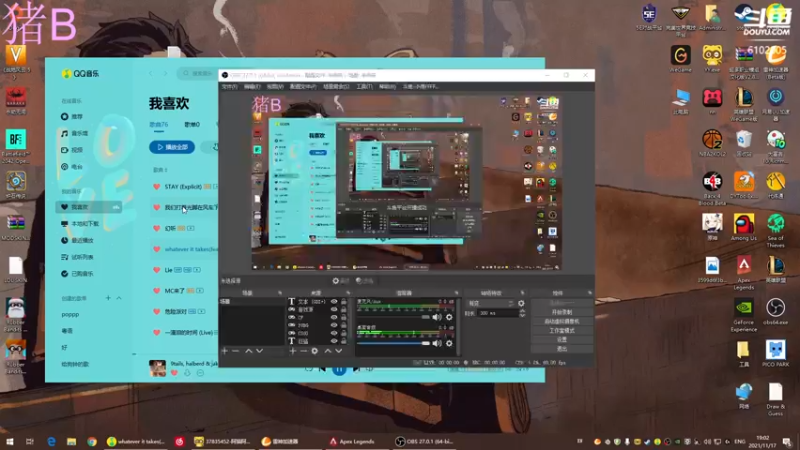Go back in QQ Music navigation

pyautogui.click(x=151, y=73)
